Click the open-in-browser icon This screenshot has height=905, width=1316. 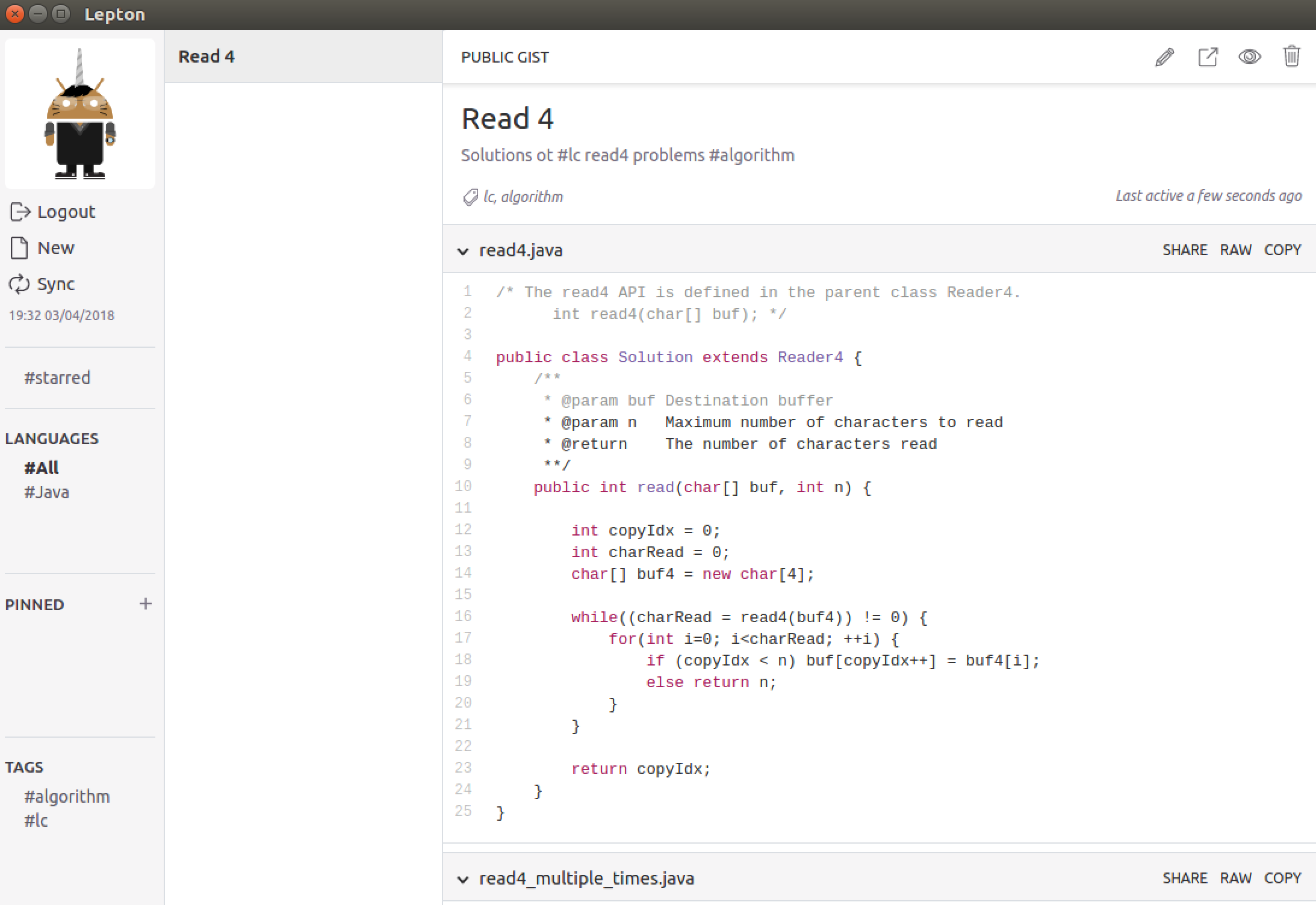point(1207,57)
